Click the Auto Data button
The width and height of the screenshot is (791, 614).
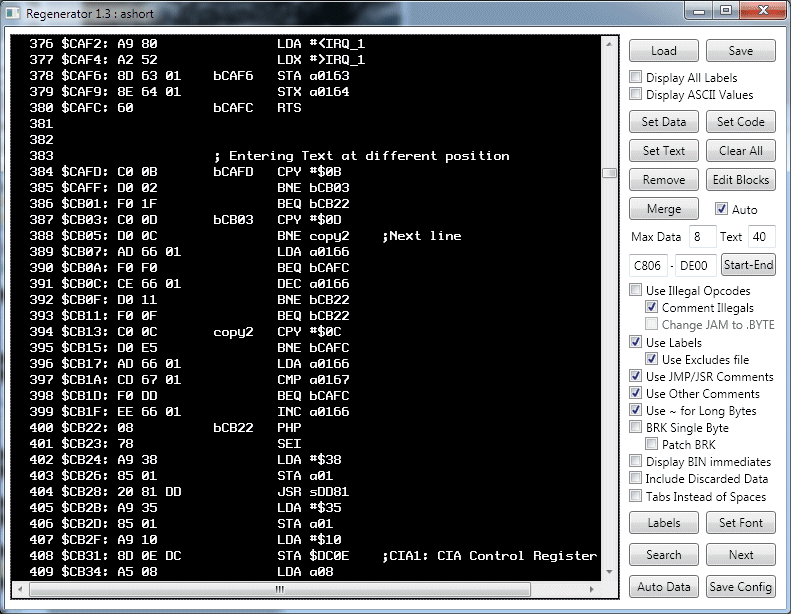(663, 586)
